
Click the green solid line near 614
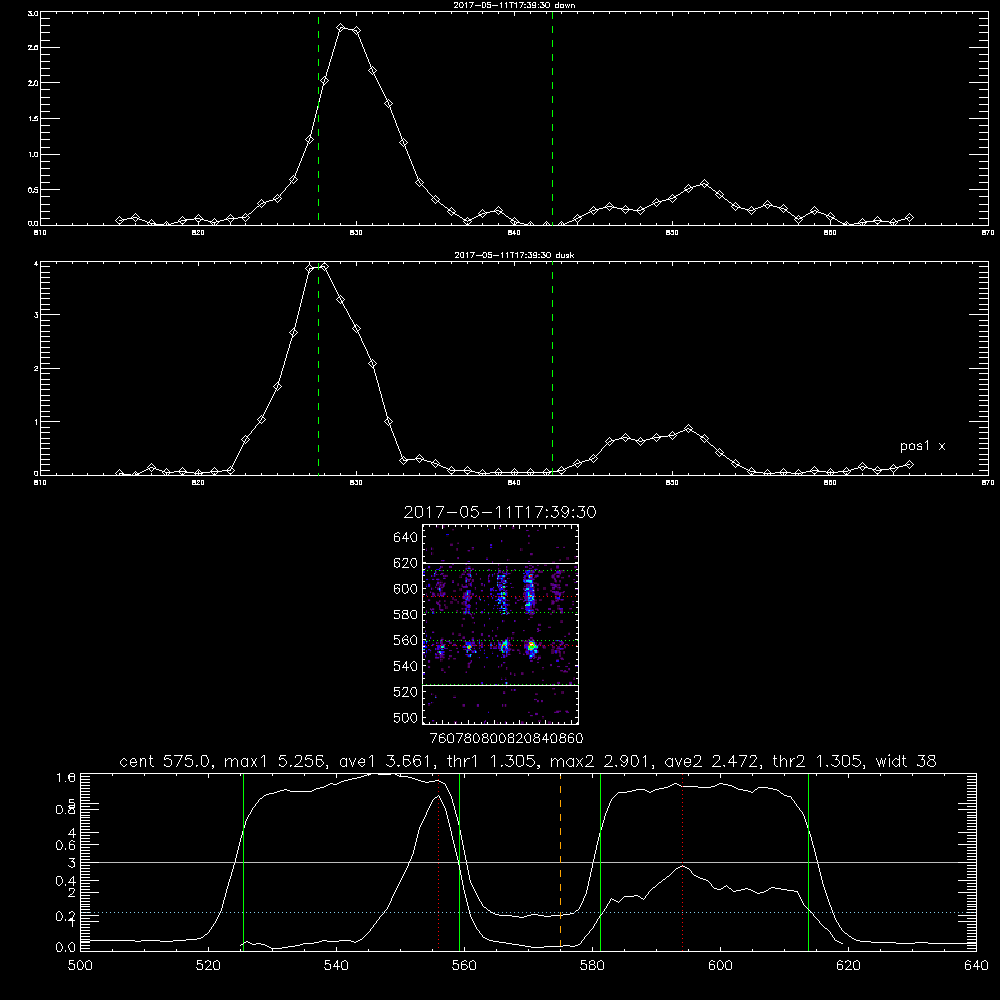click(808, 861)
